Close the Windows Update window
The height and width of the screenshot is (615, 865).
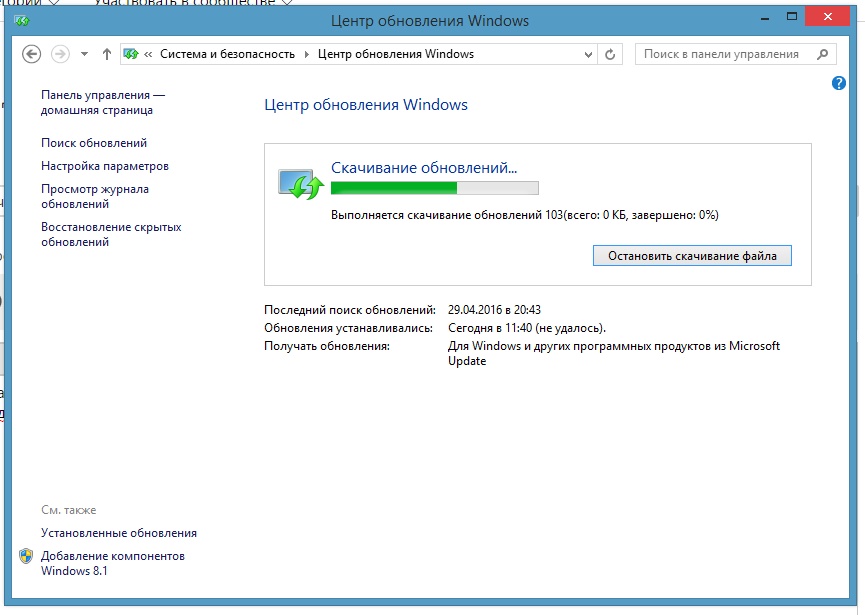(827, 17)
